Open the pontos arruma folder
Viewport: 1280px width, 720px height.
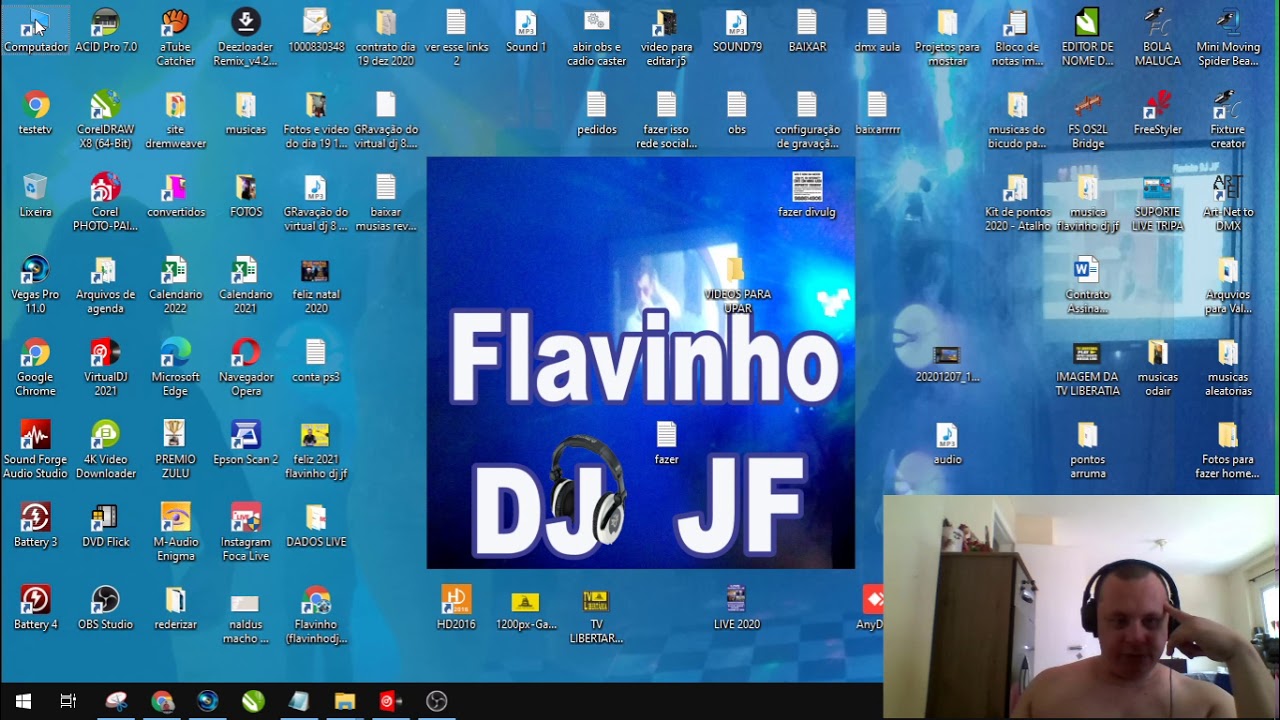tap(1087, 450)
